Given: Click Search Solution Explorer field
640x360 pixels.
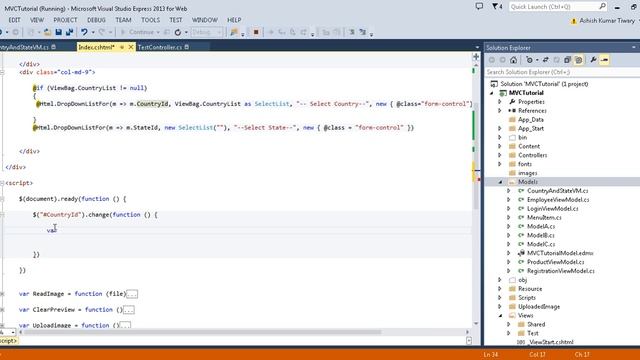Looking at the screenshot, I should [562, 72].
